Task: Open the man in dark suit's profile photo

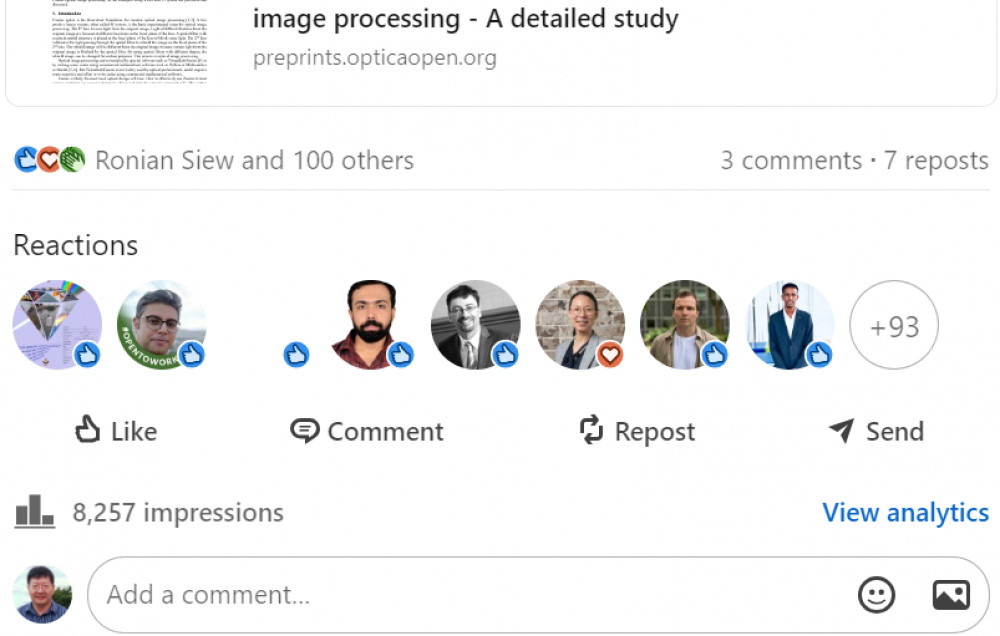Action: (x=790, y=324)
